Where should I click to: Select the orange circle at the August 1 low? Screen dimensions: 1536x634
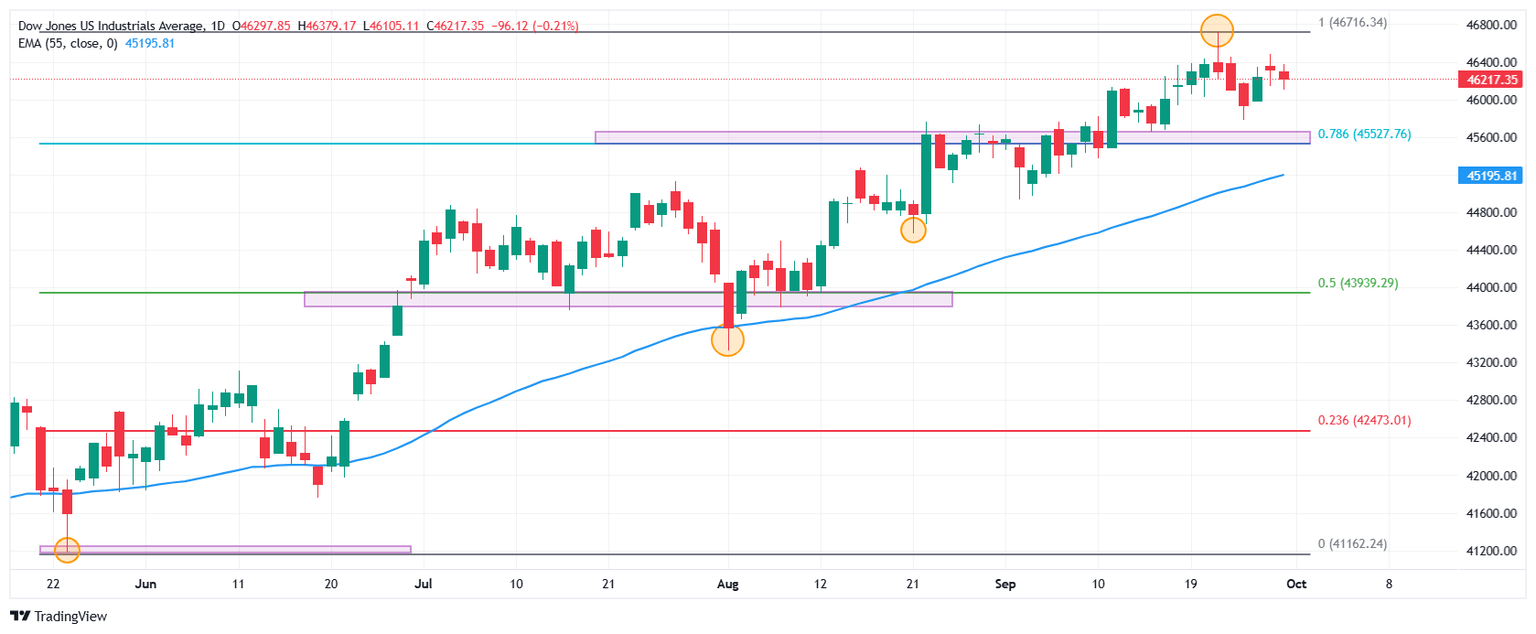[x=728, y=340]
